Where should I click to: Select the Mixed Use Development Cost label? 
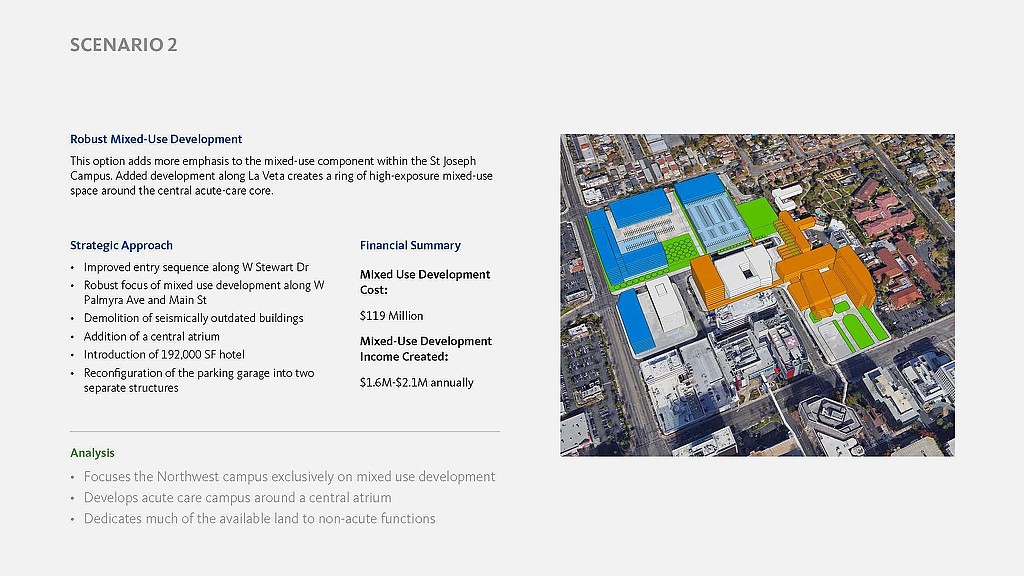(424, 281)
